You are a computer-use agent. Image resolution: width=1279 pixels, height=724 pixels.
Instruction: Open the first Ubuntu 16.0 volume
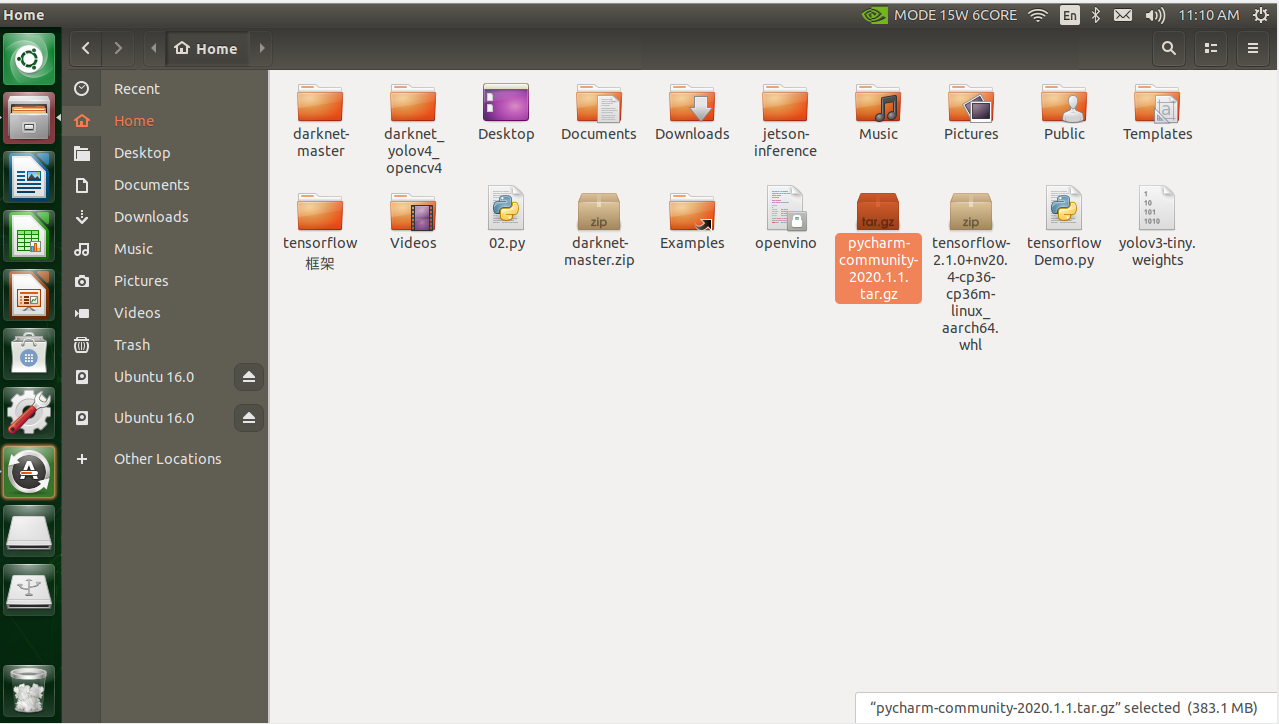(x=154, y=377)
